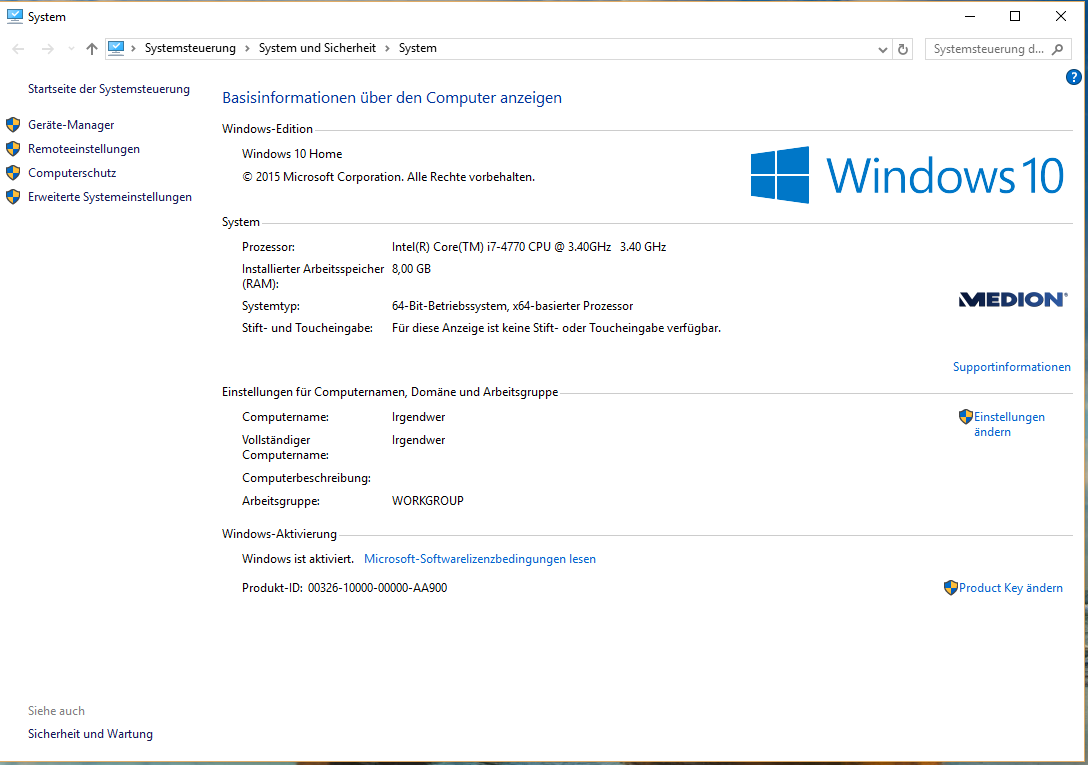This screenshot has height=765, width=1088.
Task: Open Sicherheit und Wartung link
Action: (90, 734)
